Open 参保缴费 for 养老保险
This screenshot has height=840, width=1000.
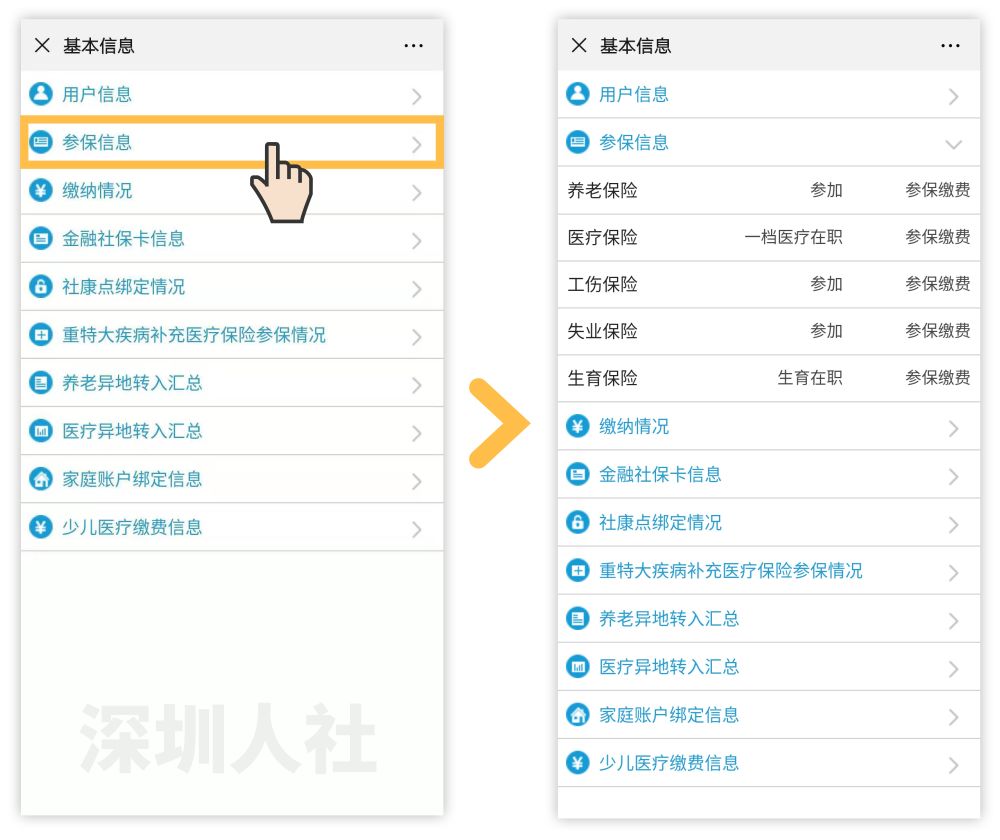[938, 190]
